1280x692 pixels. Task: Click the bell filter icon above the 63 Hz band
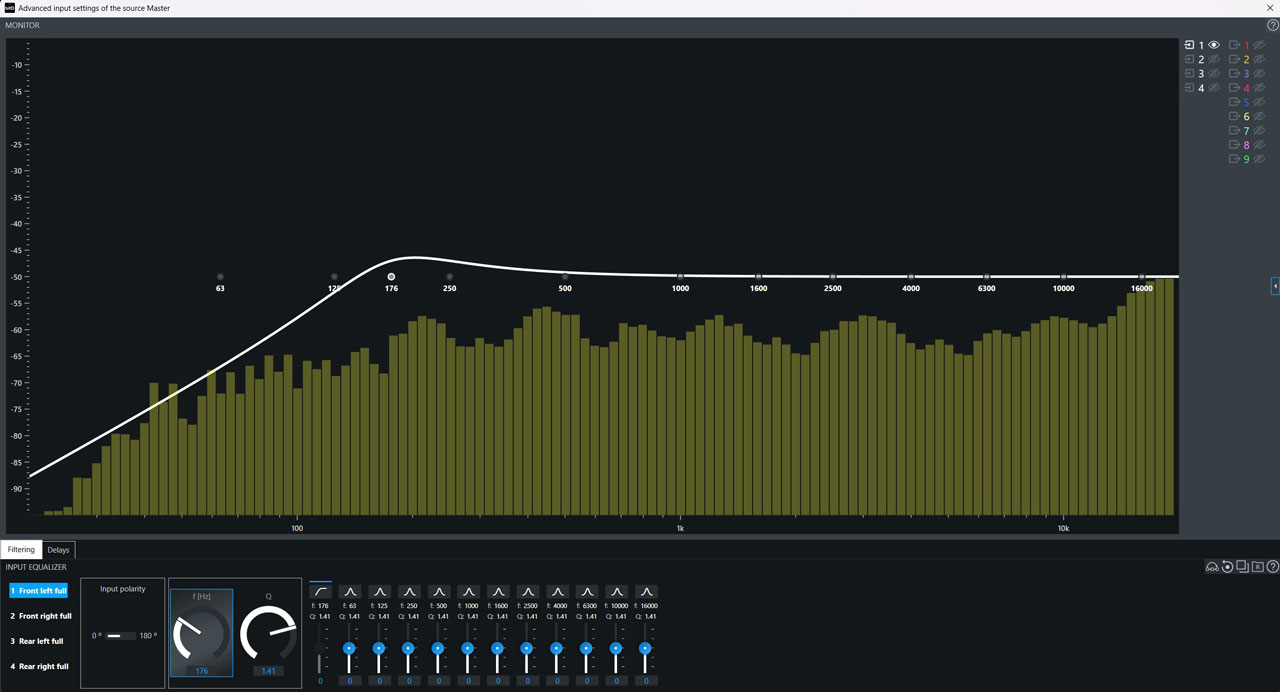point(350,591)
